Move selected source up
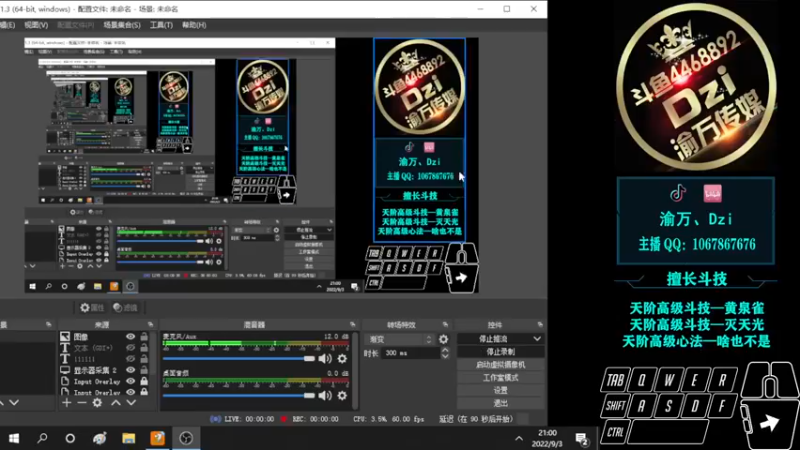The width and height of the screenshot is (800, 450). pyautogui.click(x=116, y=403)
